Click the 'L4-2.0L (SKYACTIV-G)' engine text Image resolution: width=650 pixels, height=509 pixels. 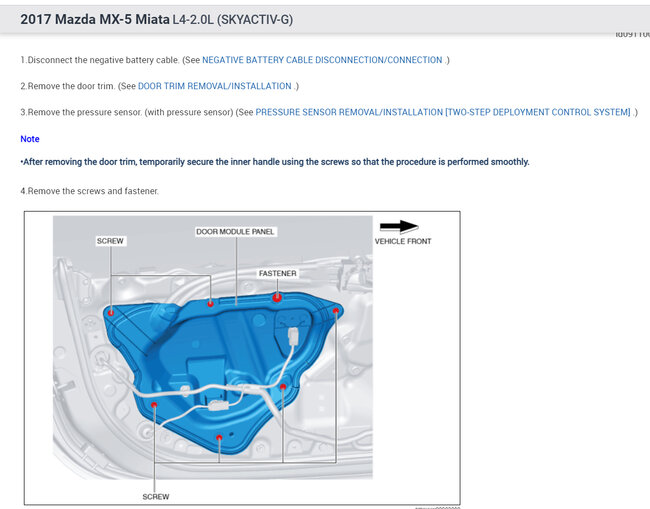(233, 19)
